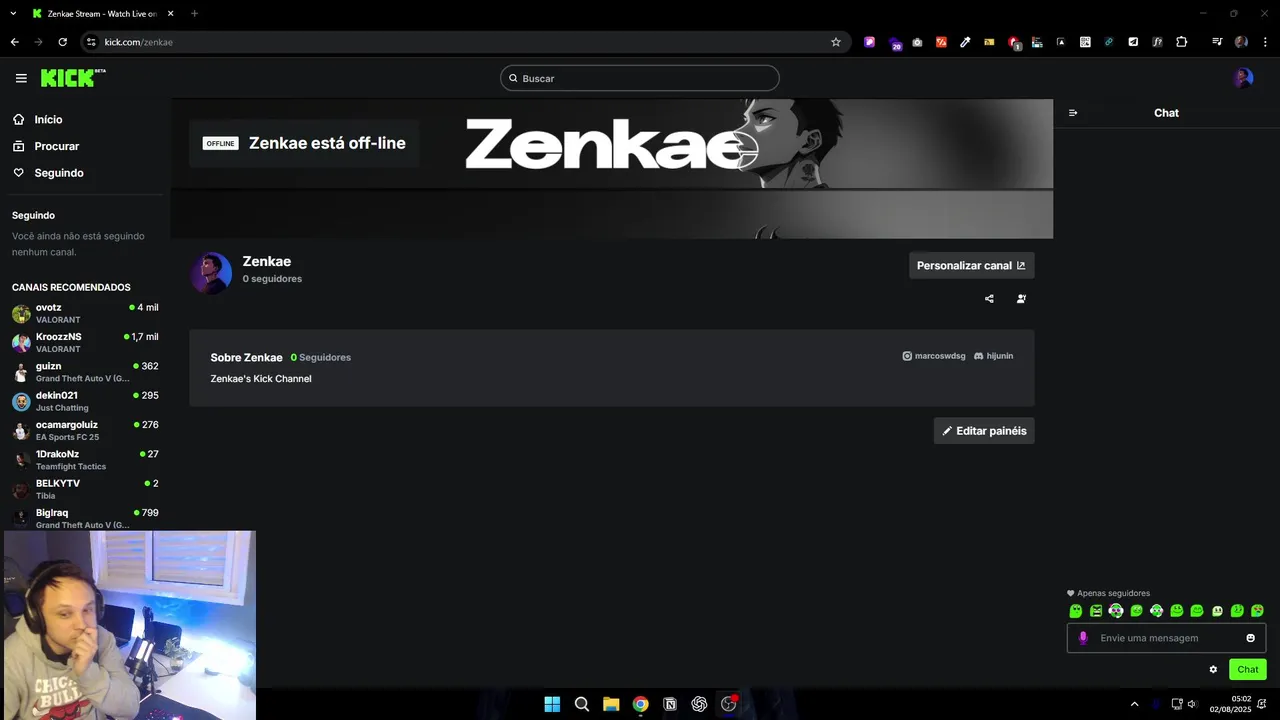1280x720 pixels.
Task: Select the Zenkae Stream browser tab
Action: 102,14
